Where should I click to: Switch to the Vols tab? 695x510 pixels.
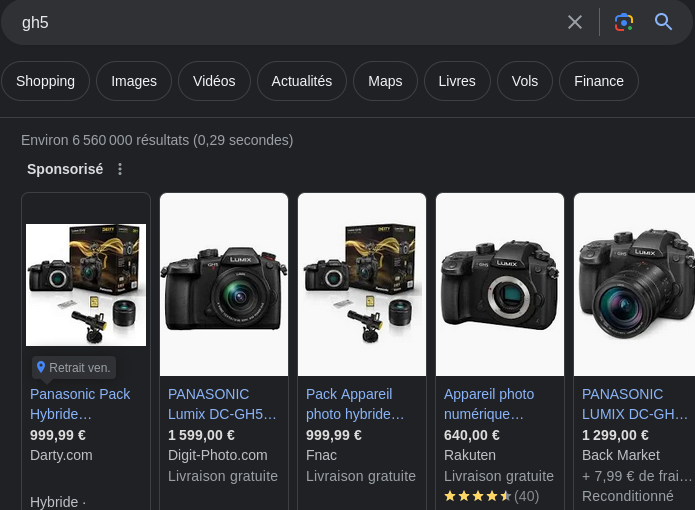coord(525,81)
